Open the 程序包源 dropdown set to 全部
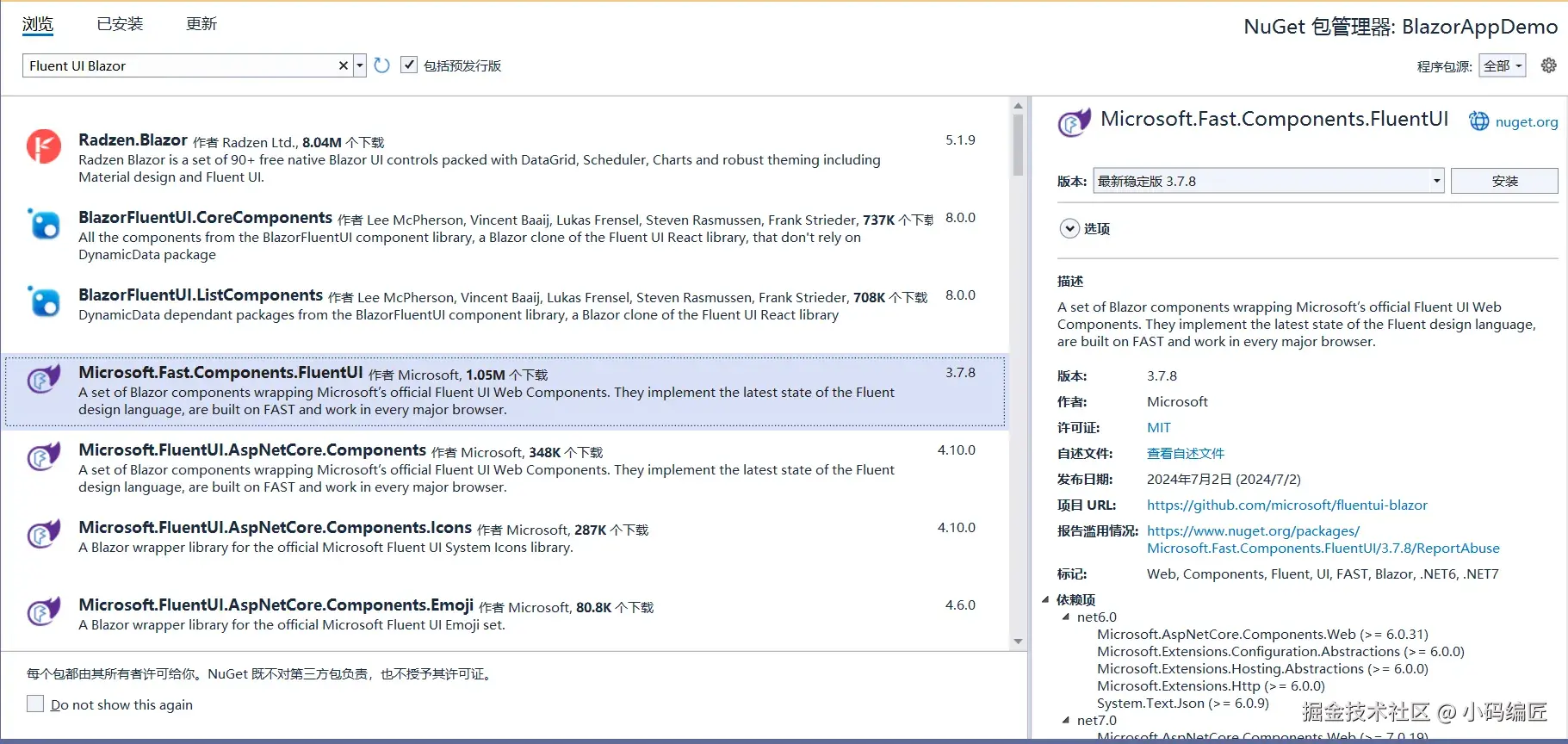The image size is (1568, 744). 1502,65
